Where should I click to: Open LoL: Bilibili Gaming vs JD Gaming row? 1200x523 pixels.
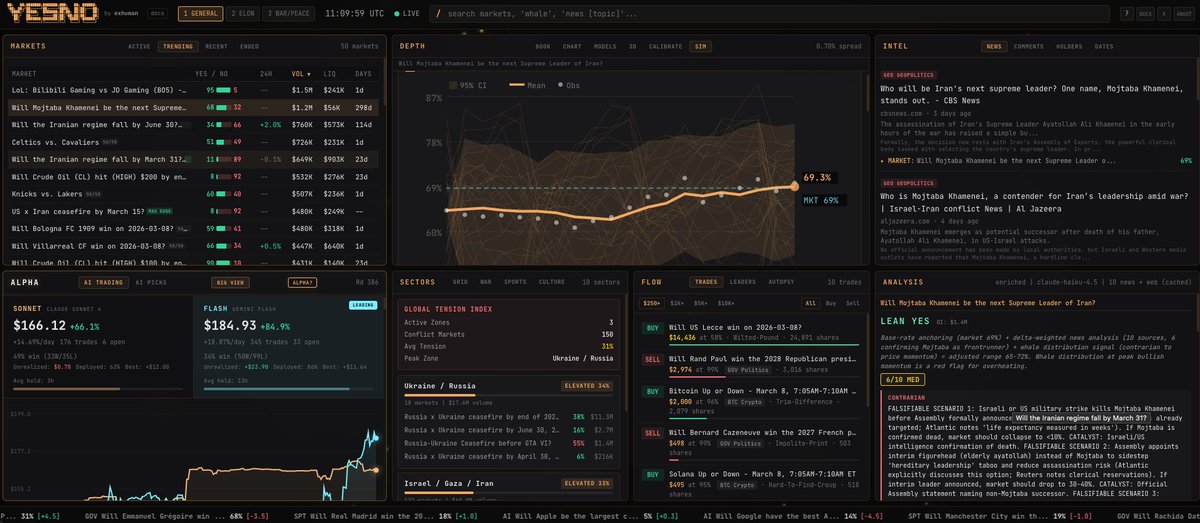tap(193, 90)
